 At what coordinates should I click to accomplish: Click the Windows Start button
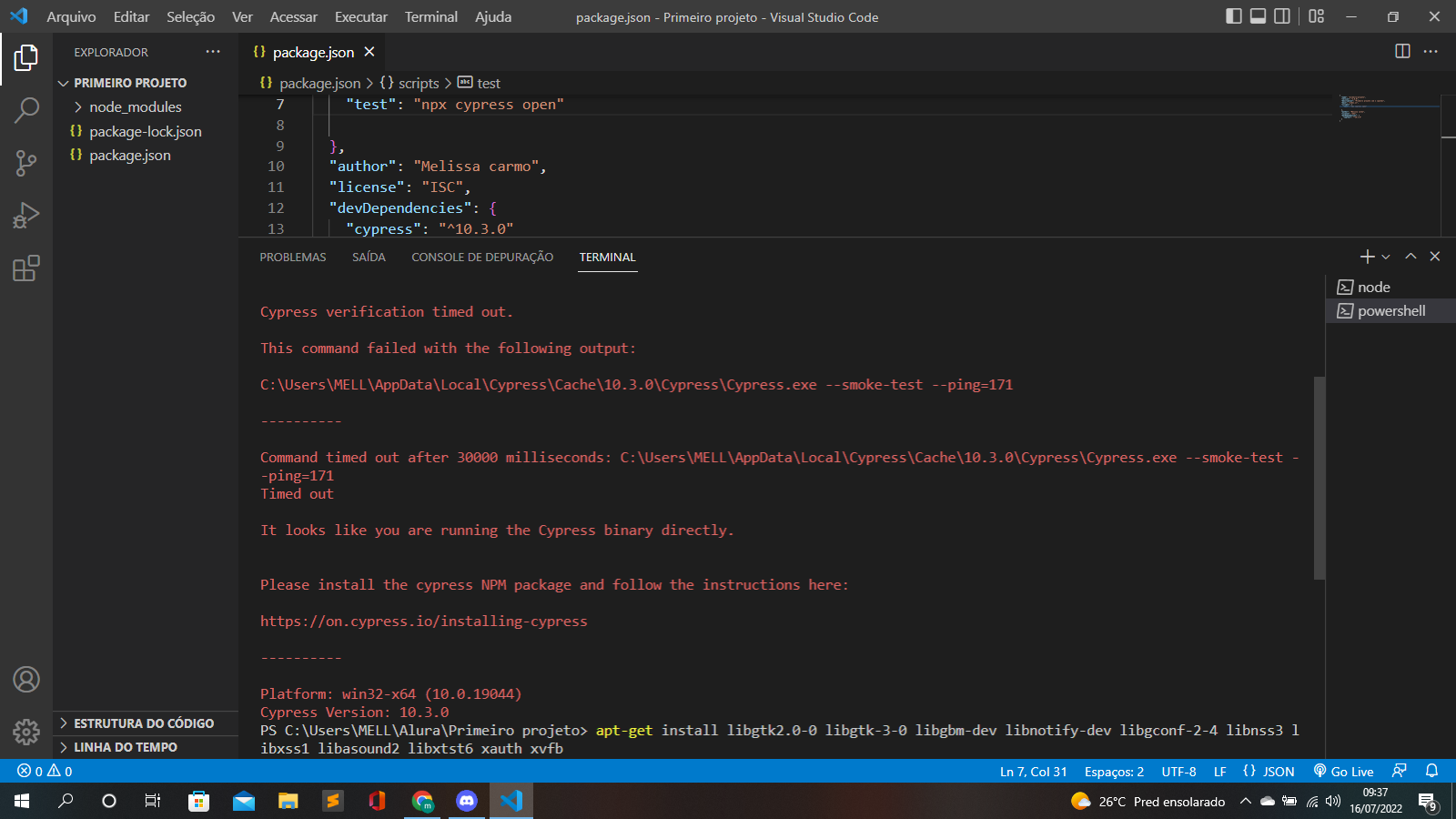[x=22, y=801]
